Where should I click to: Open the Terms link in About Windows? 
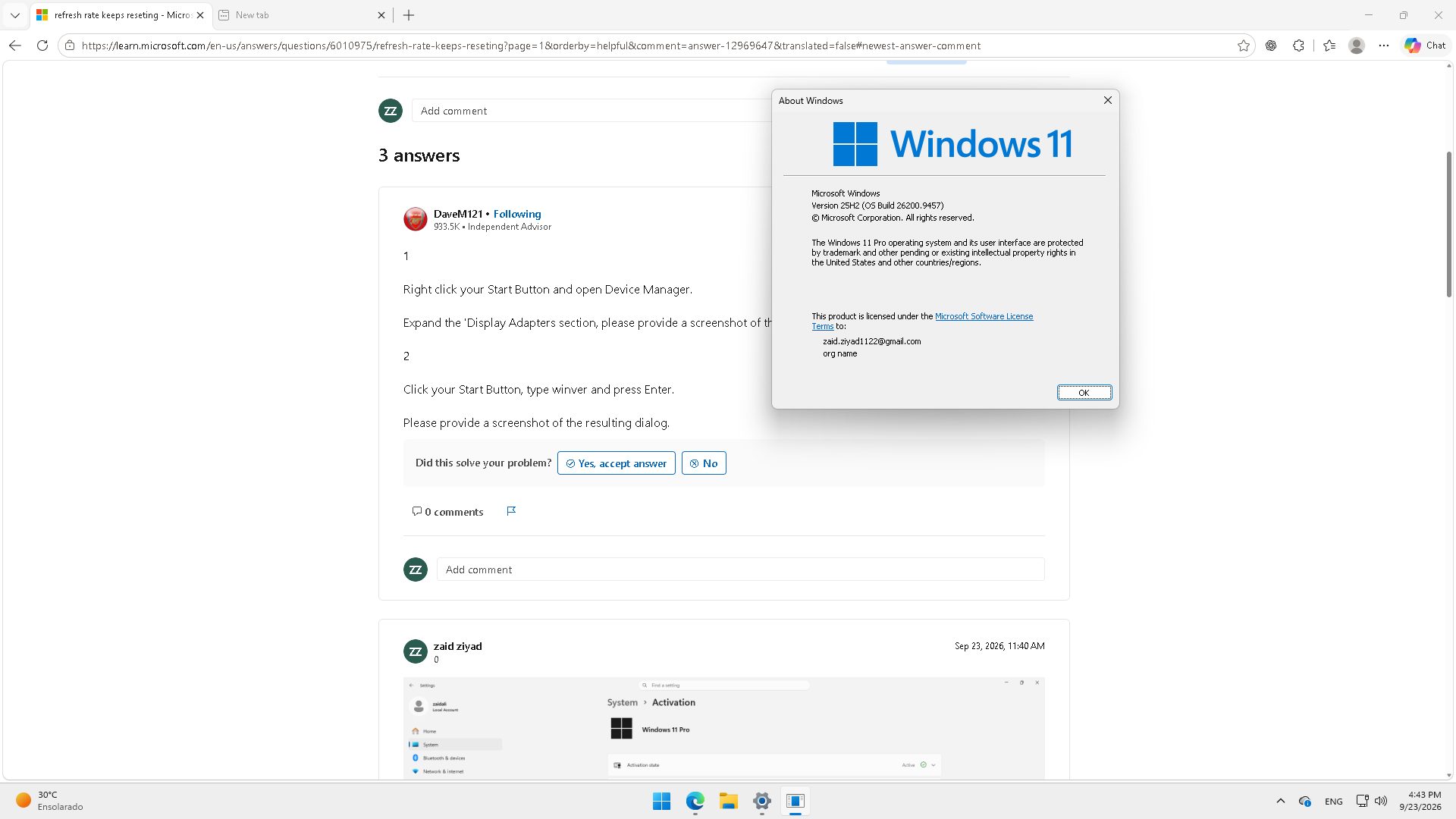[822, 326]
